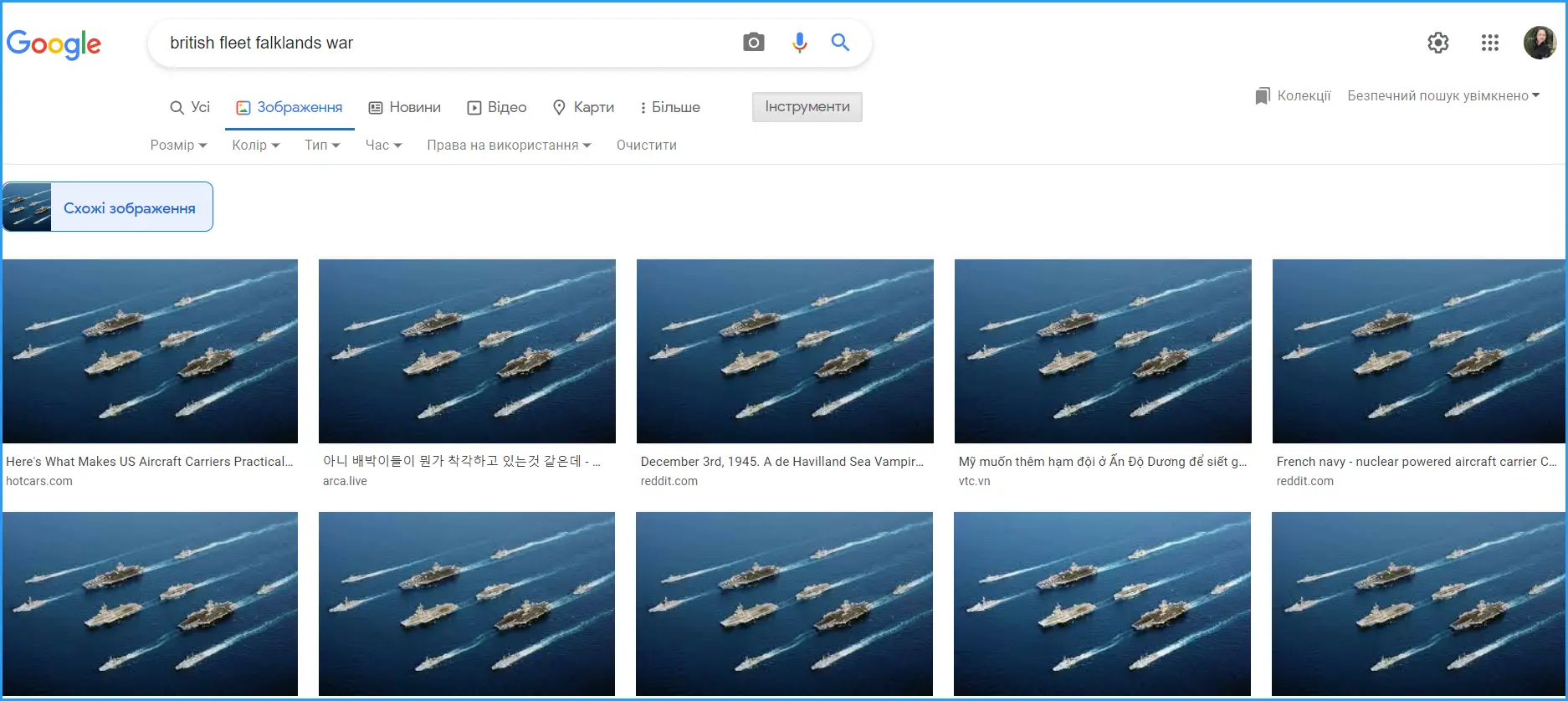Go to the Карти tab
This screenshot has height=701, width=1568.
(x=584, y=107)
